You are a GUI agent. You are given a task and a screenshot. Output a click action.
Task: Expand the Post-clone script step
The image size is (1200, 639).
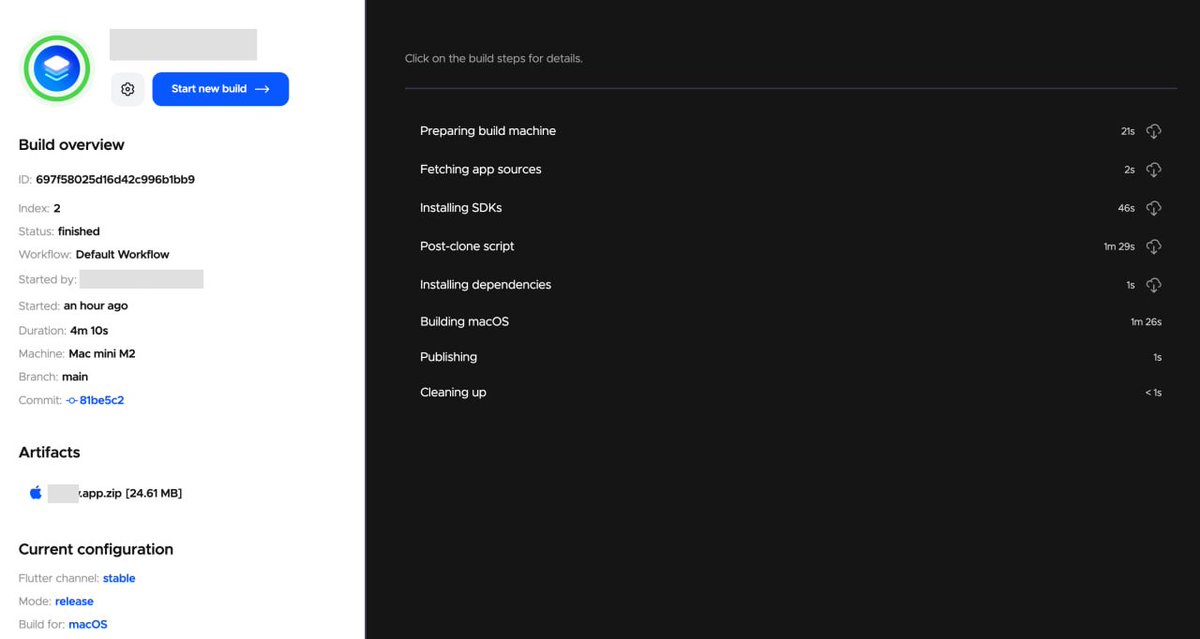790,246
